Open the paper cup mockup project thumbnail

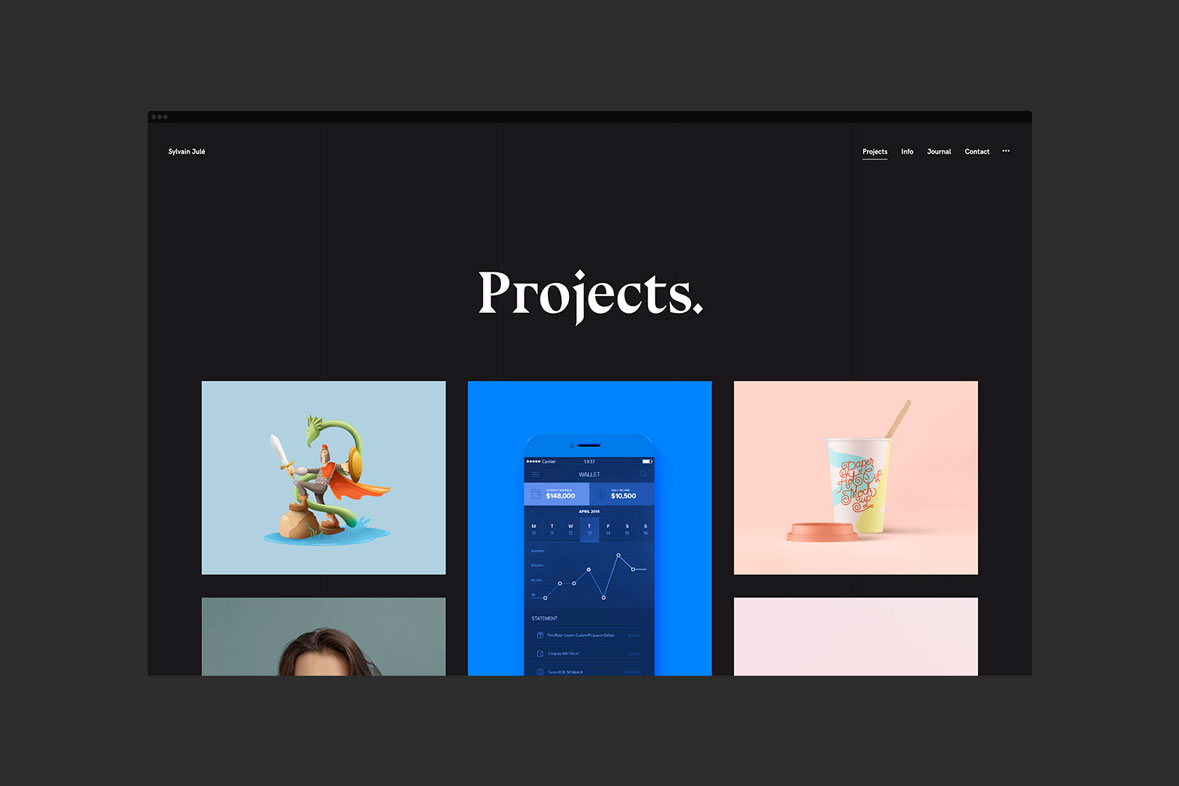point(856,478)
